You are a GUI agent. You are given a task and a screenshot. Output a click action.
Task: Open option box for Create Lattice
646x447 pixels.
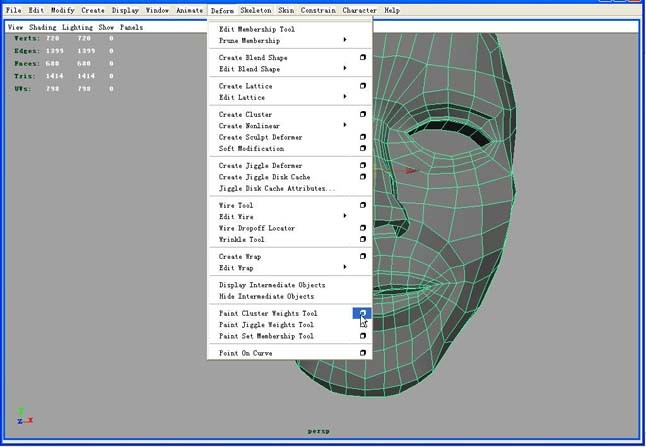(363, 86)
